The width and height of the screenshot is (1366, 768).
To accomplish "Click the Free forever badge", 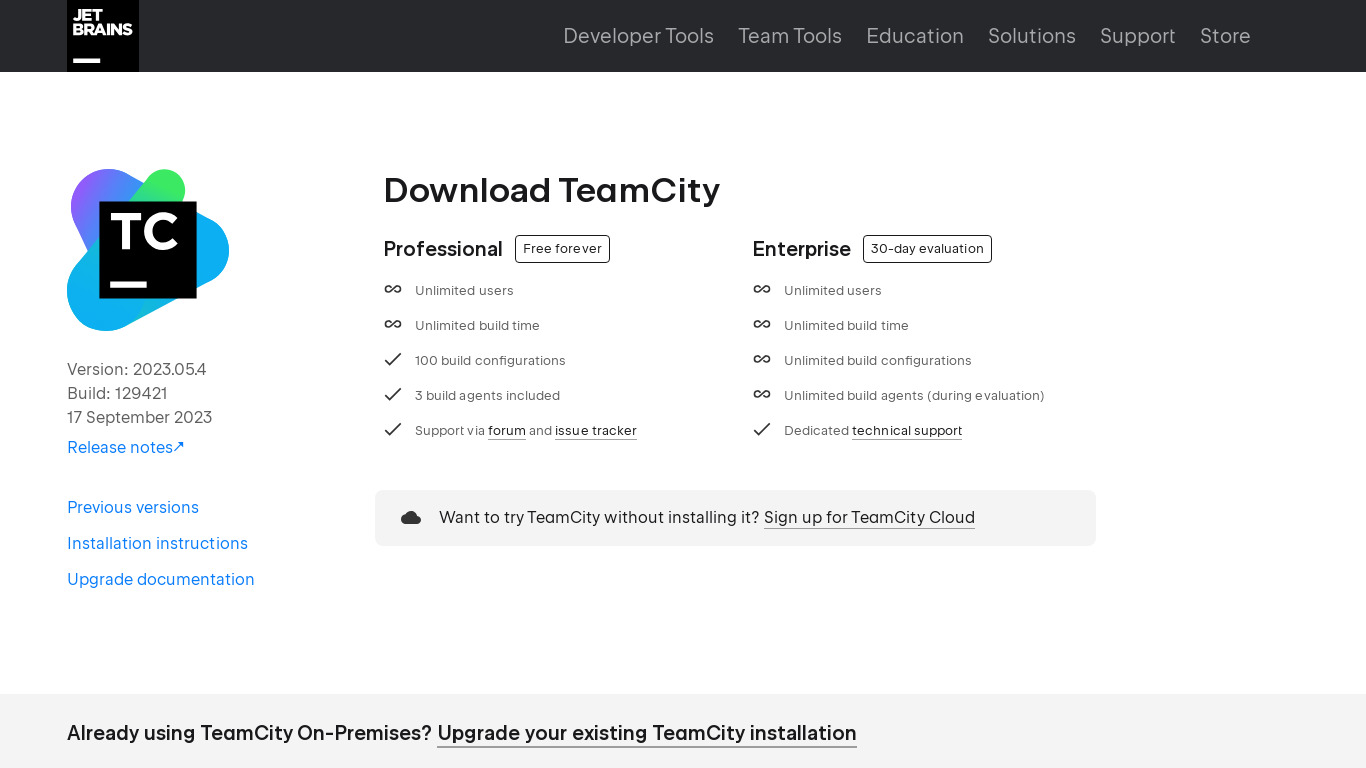I will click(562, 249).
